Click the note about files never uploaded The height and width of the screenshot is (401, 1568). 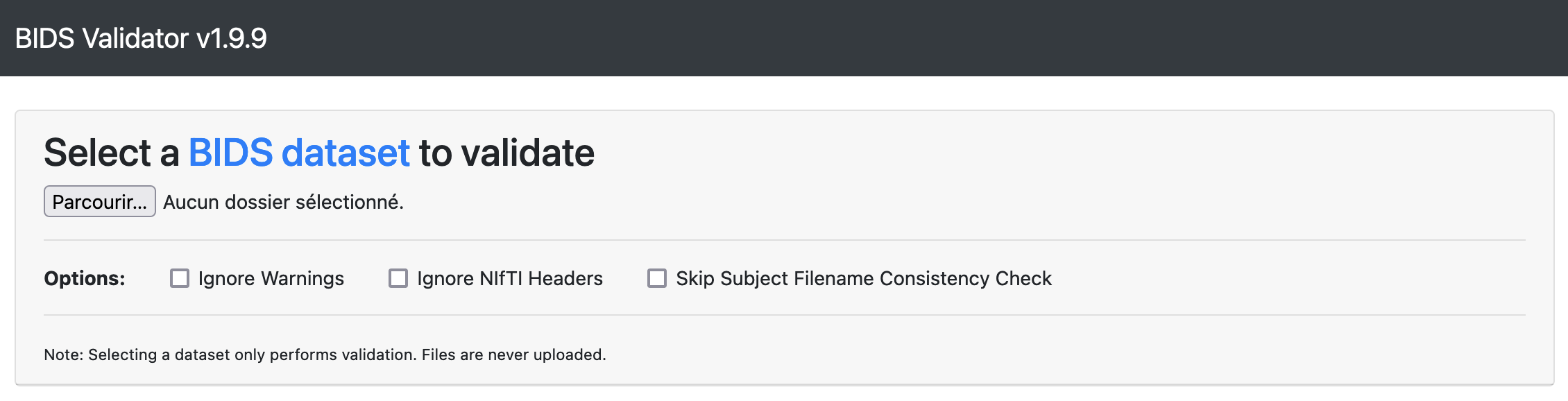tap(325, 355)
